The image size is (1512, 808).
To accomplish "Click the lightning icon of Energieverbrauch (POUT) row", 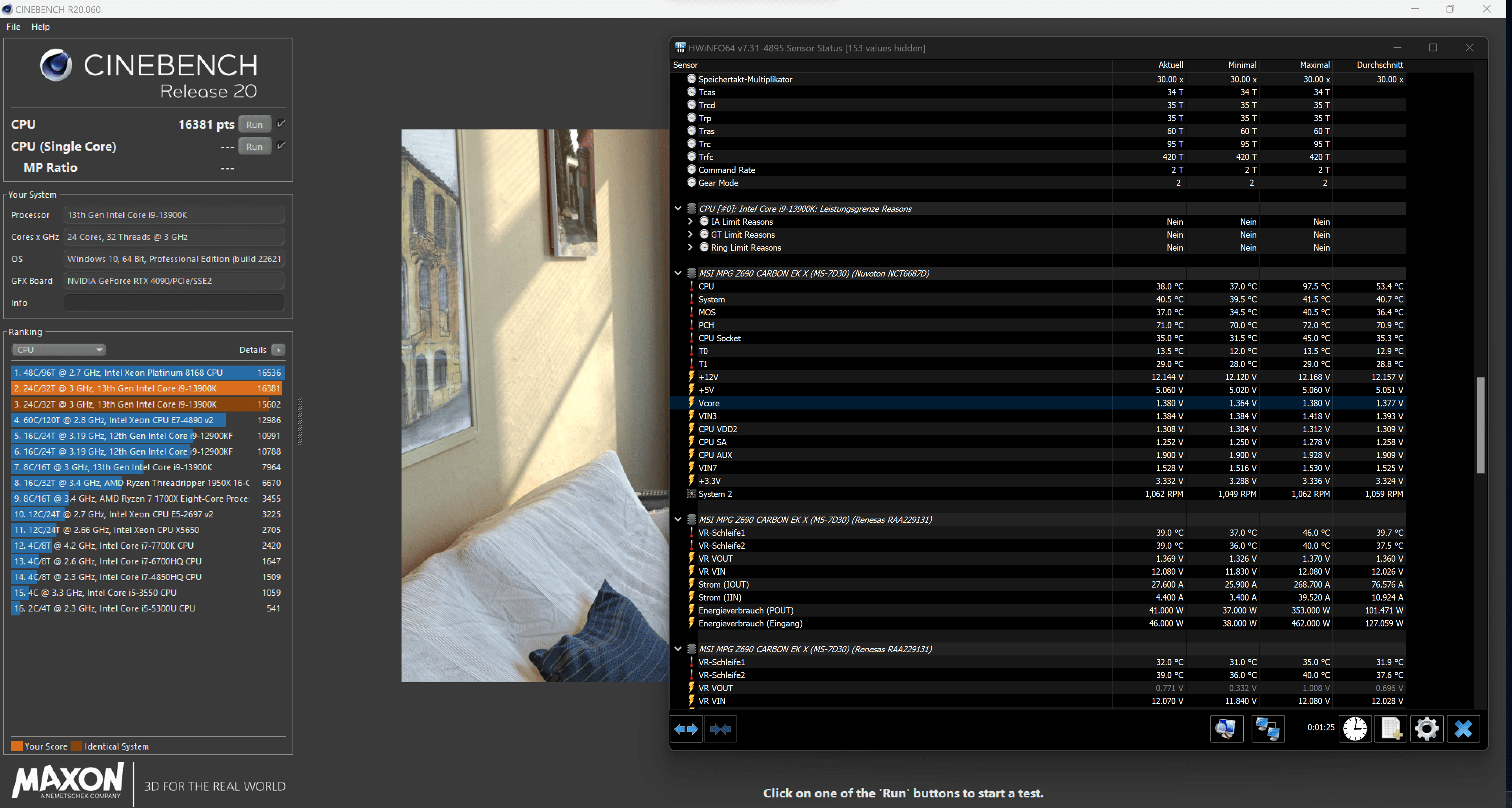I will point(691,610).
